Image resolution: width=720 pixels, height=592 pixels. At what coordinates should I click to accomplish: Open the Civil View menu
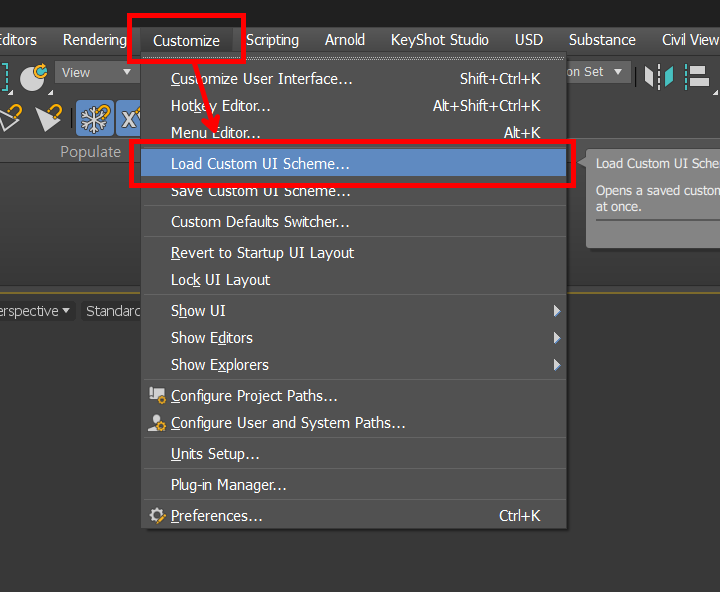[x=690, y=40]
